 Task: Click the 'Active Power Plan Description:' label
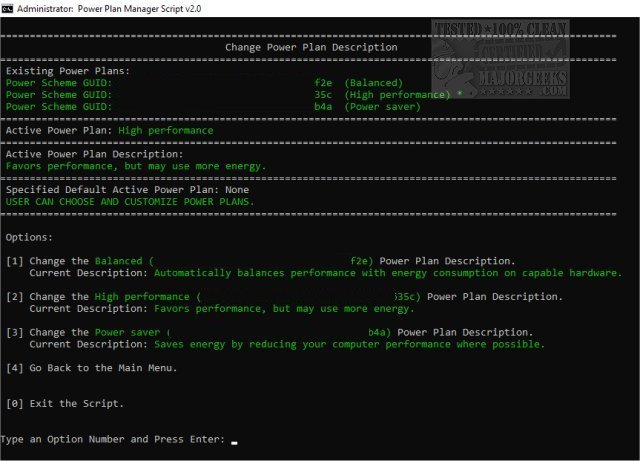point(95,154)
